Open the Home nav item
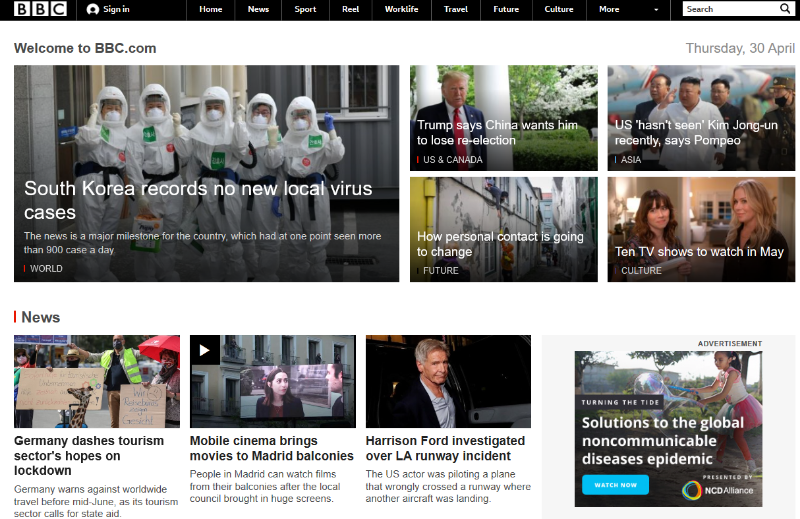Screen dimensions: 800x519 [211, 9]
